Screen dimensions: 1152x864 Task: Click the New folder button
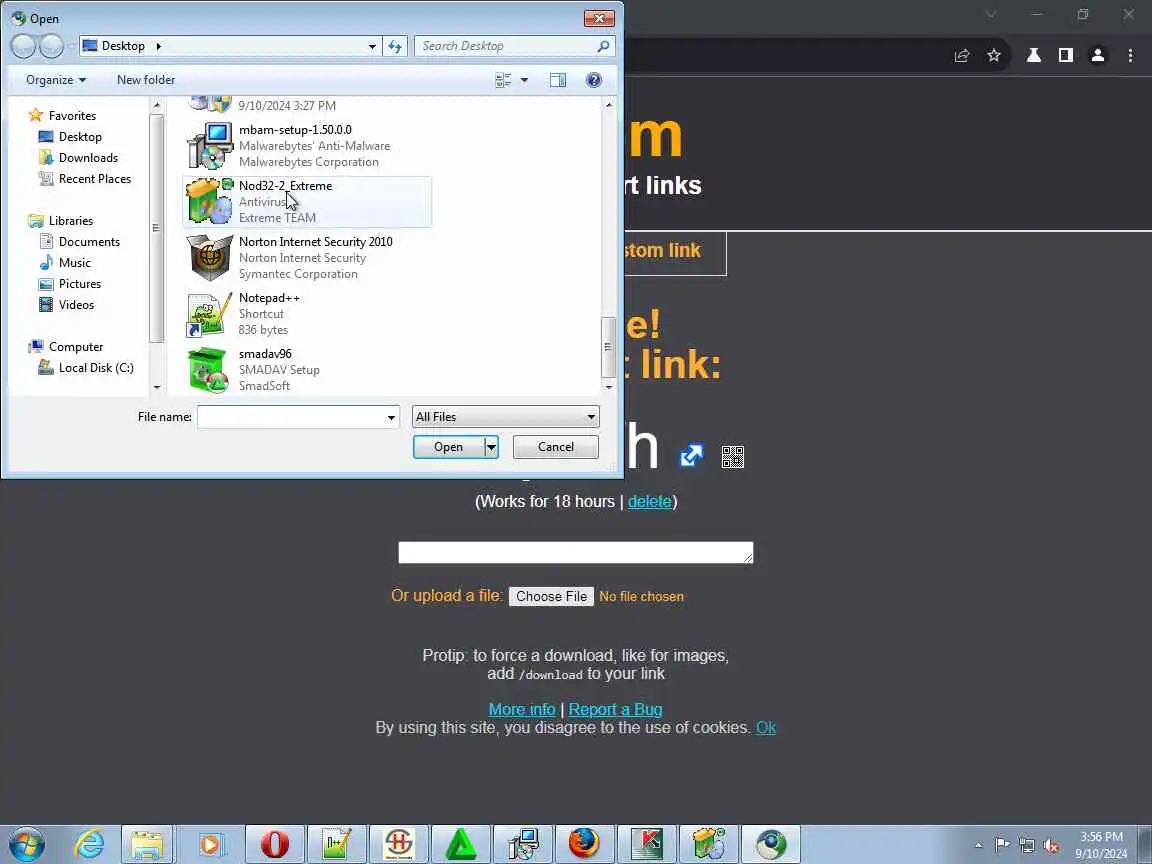145,80
